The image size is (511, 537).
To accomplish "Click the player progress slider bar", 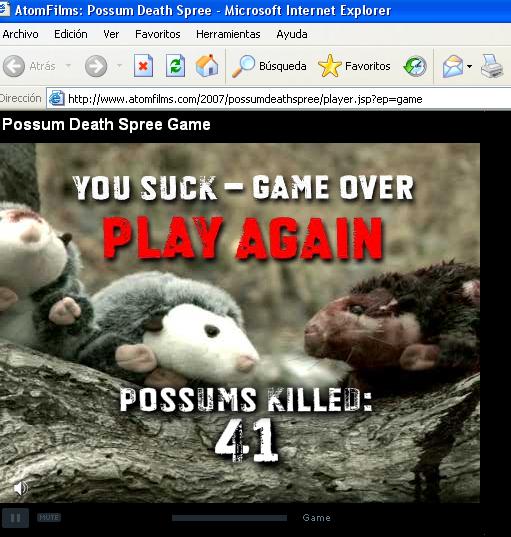I will (229, 518).
